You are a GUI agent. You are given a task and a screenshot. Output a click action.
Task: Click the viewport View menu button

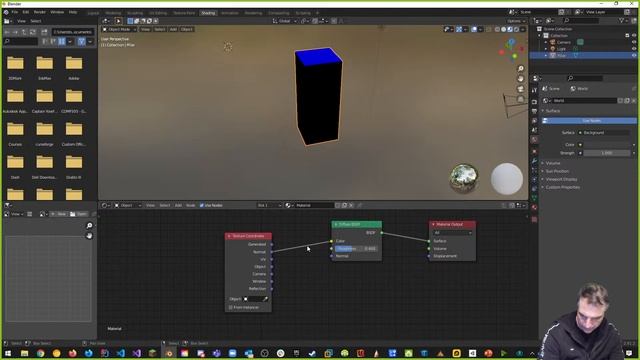(x=145, y=29)
